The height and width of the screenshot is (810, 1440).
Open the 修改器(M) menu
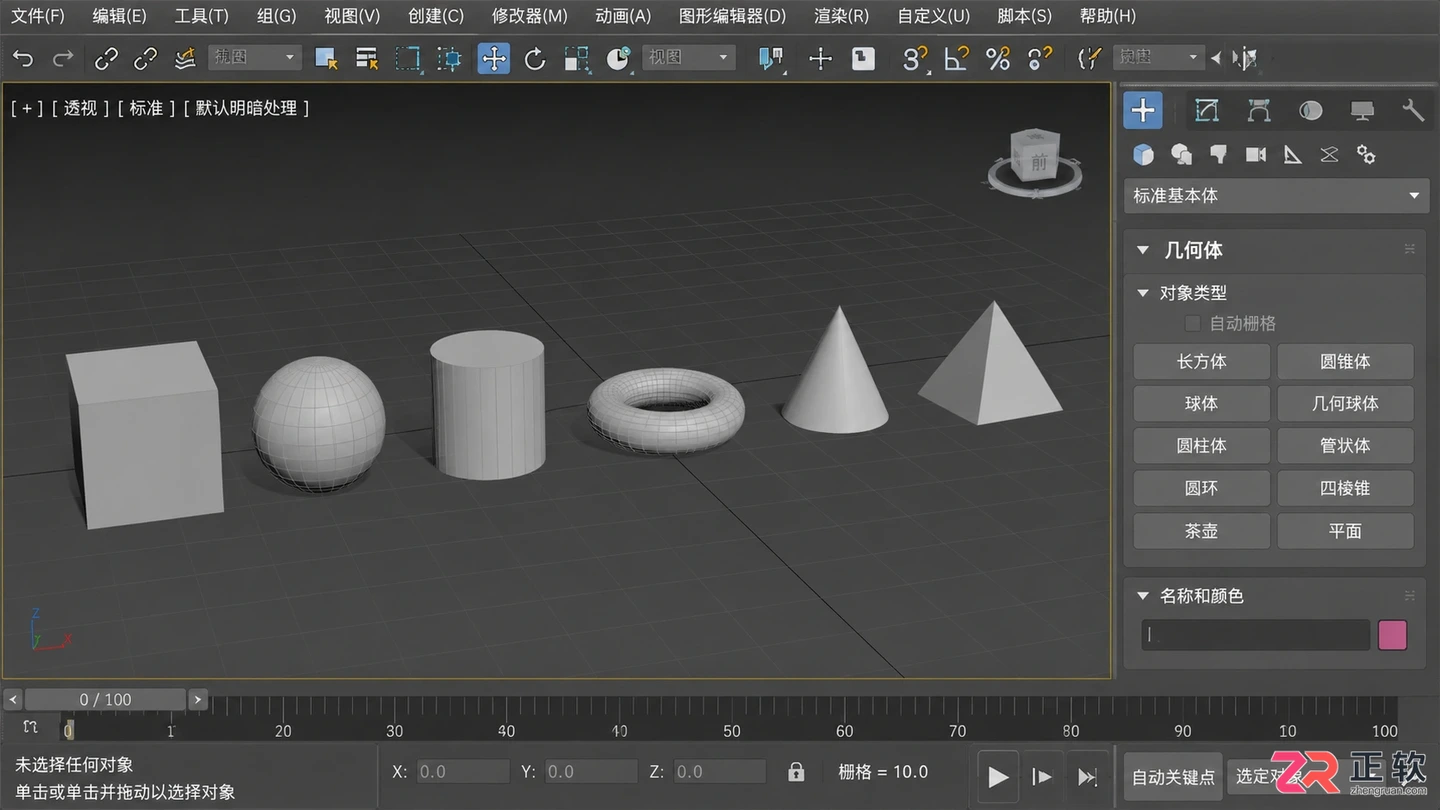(529, 16)
